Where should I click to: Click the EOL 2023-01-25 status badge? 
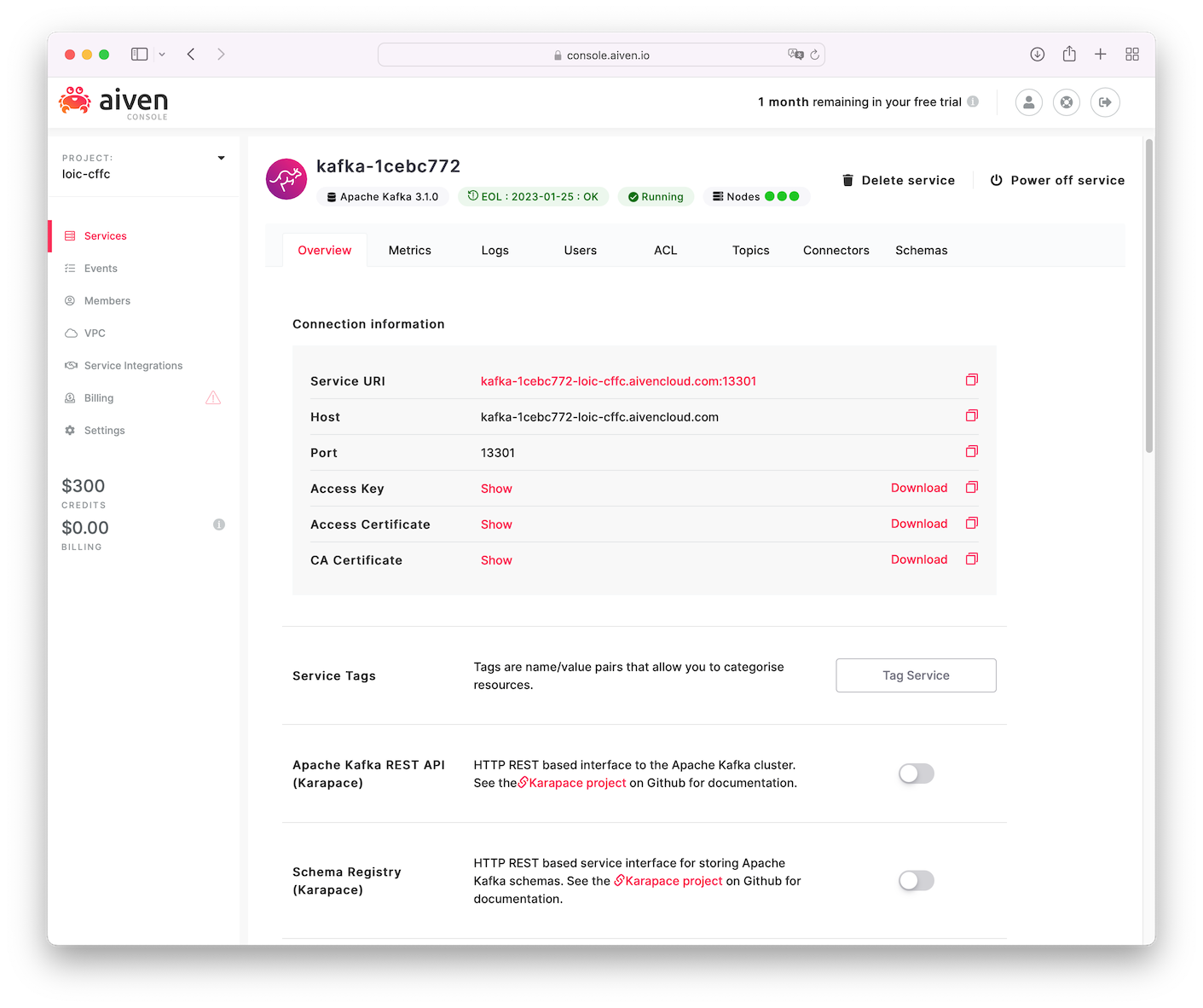click(x=534, y=197)
